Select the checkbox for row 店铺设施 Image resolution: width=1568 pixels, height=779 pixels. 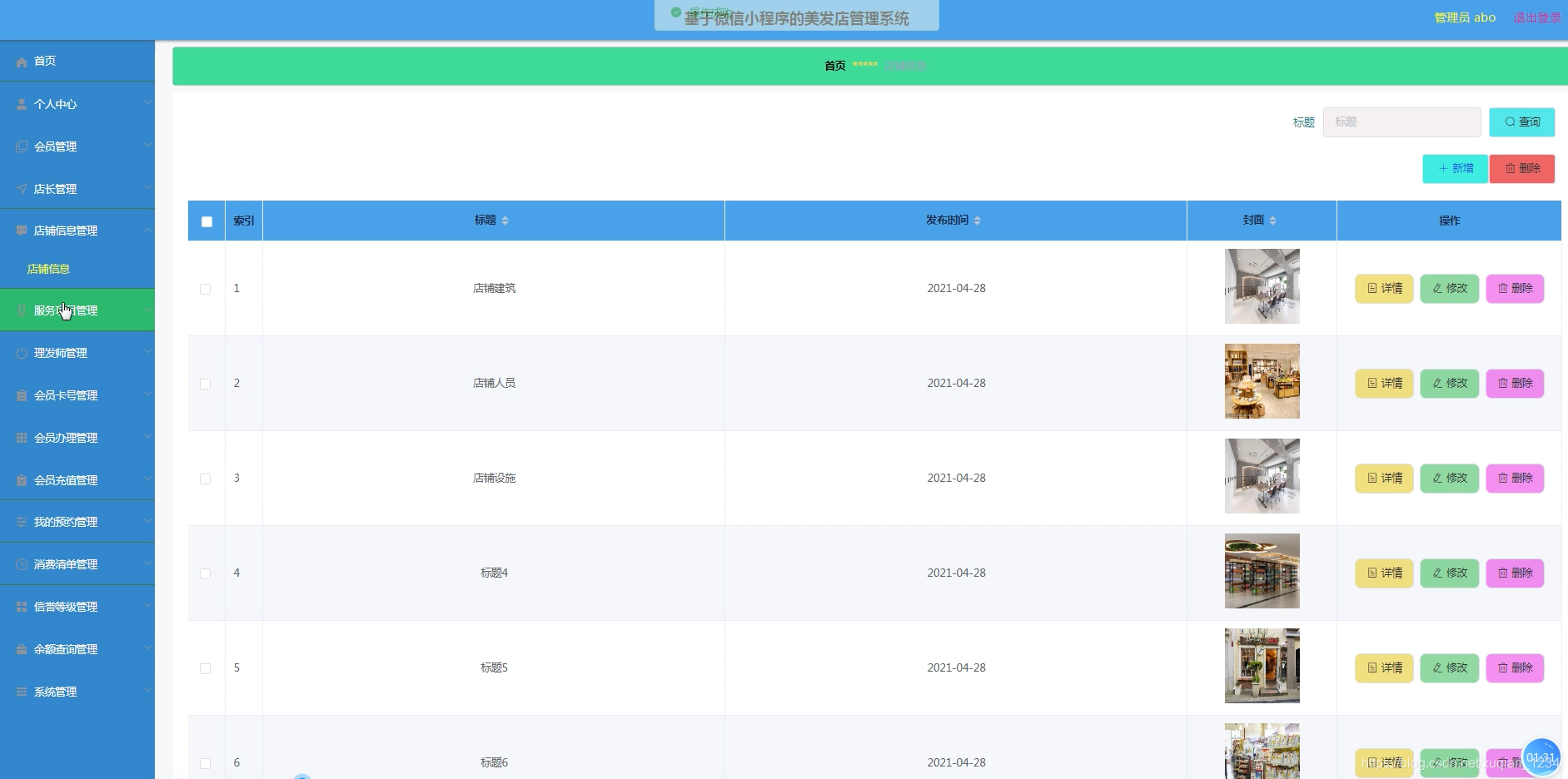click(205, 479)
